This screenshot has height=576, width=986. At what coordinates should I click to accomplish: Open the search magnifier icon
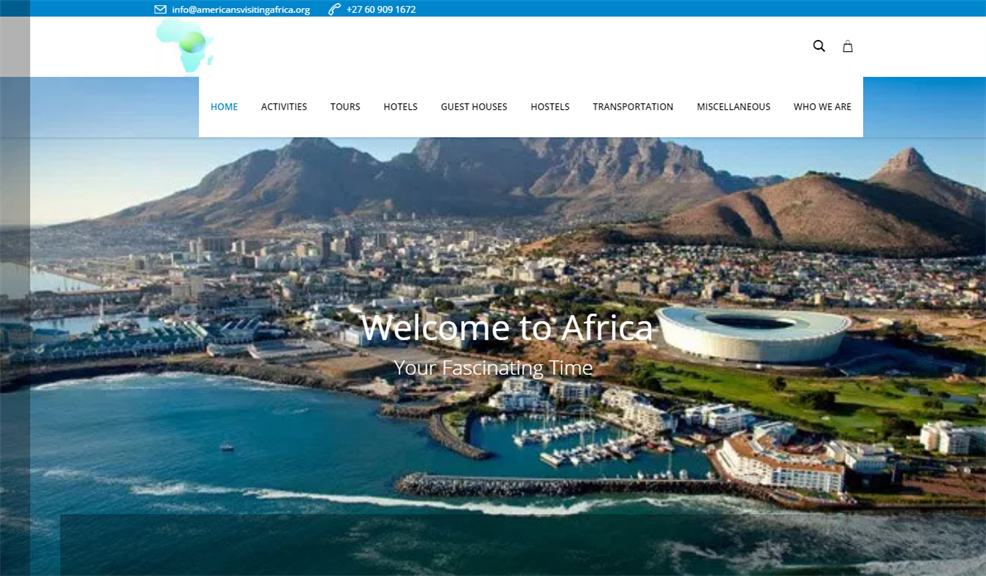point(819,46)
